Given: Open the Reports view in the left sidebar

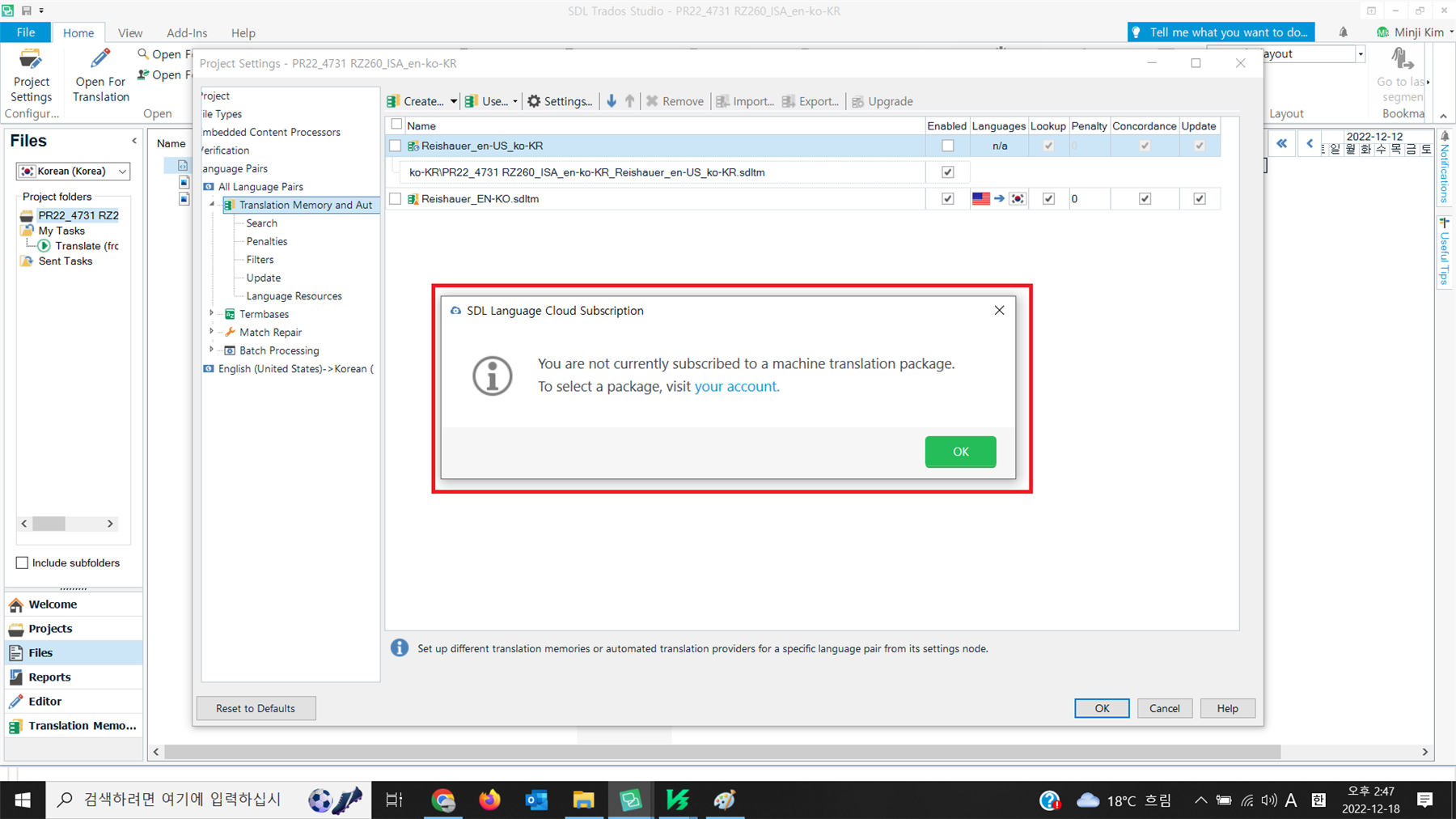Looking at the screenshot, I should [x=50, y=677].
